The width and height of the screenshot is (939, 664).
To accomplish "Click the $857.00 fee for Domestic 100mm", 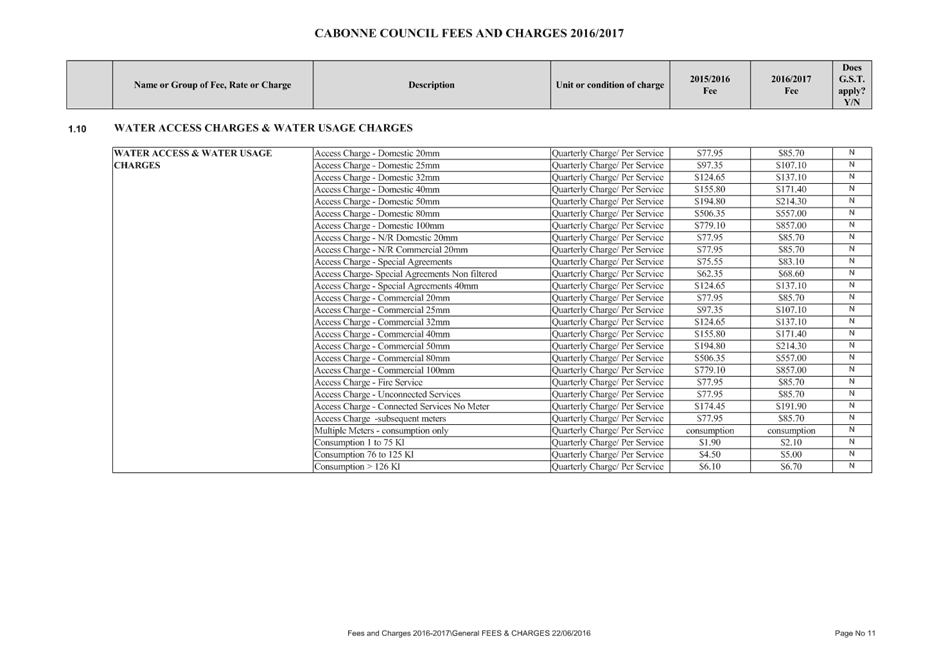I will click(x=791, y=226).
